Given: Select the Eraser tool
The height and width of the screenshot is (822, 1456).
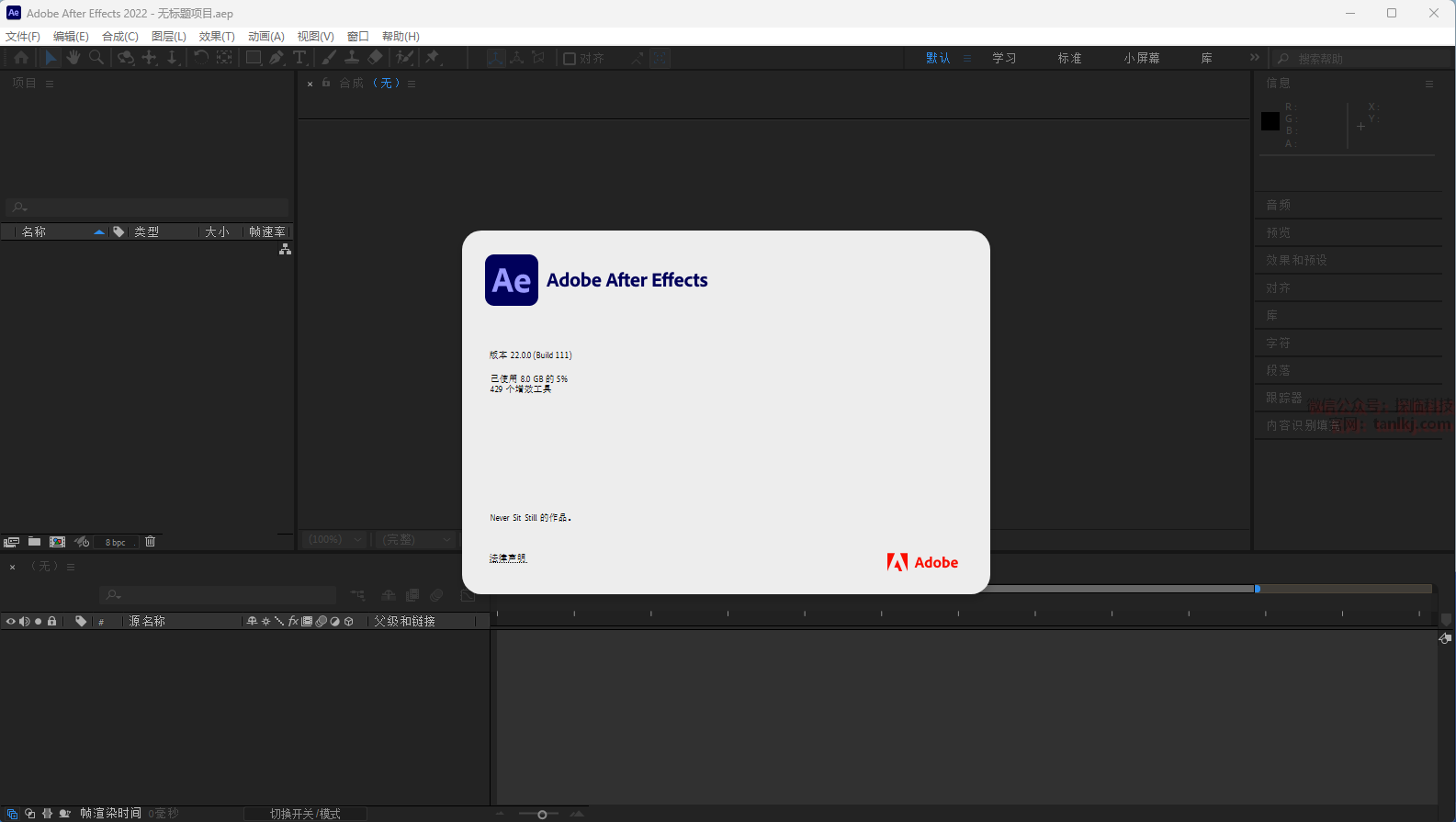Looking at the screenshot, I should tap(375, 58).
